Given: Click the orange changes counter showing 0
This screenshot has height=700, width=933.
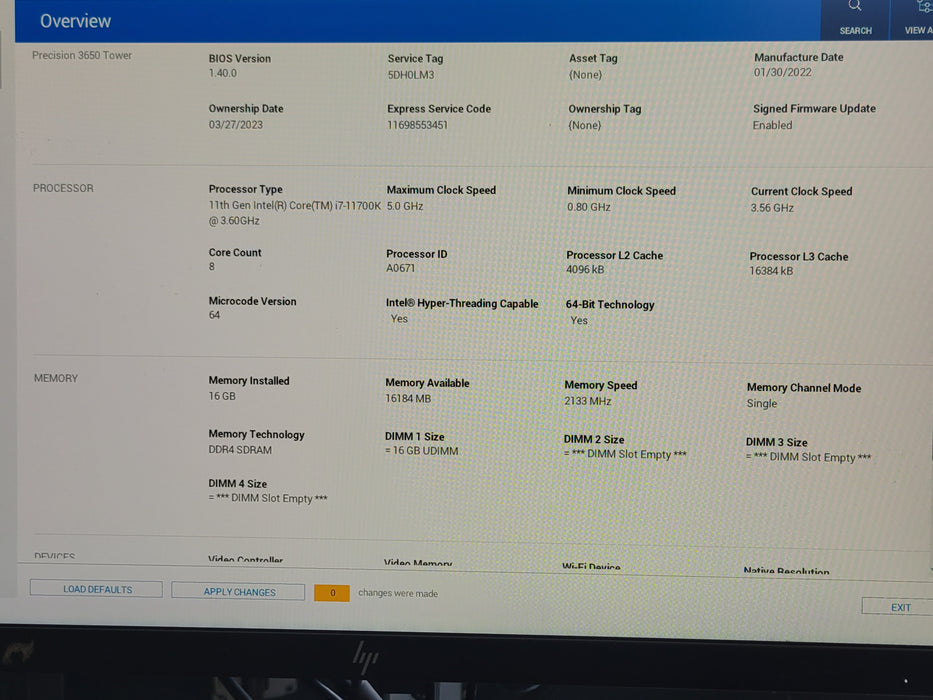Looking at the screenshot, I should coord(332,593).
